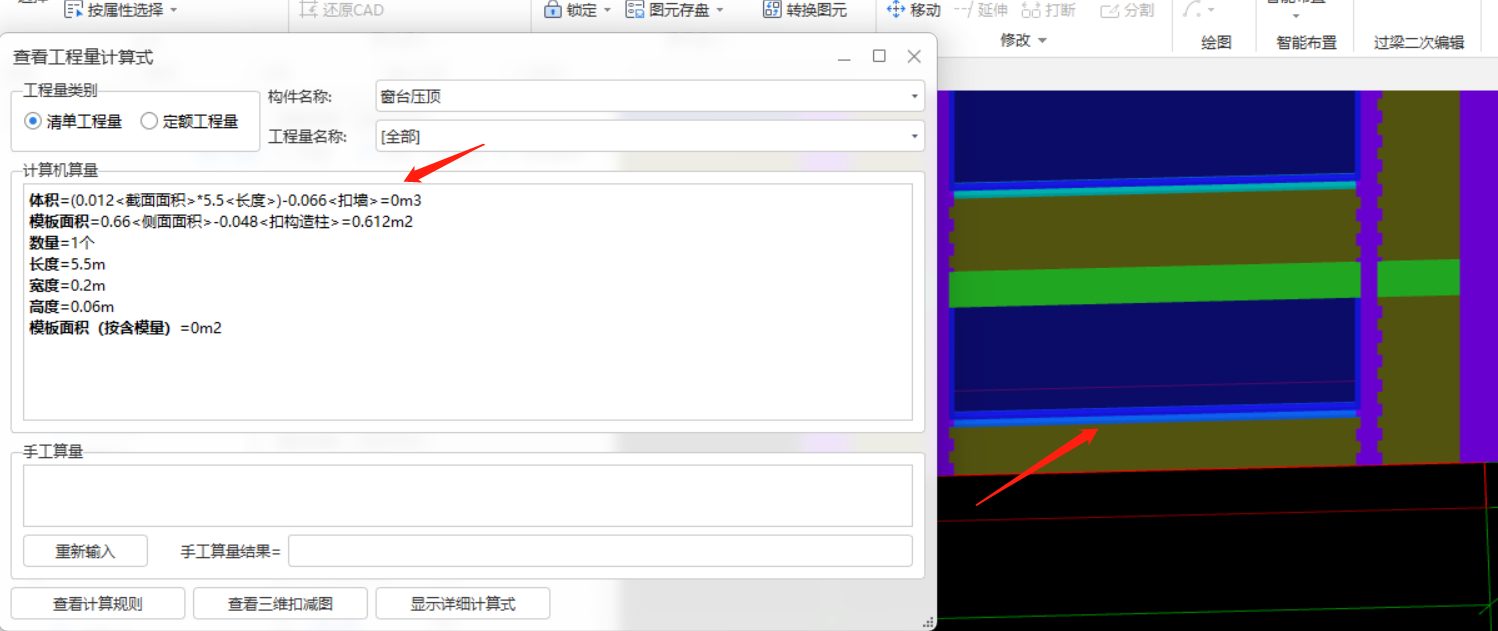Open the 工程量名称 dropdown showing [全部]
The image size is (1498, 631).
pyautogui.click(x=649, y=136)
